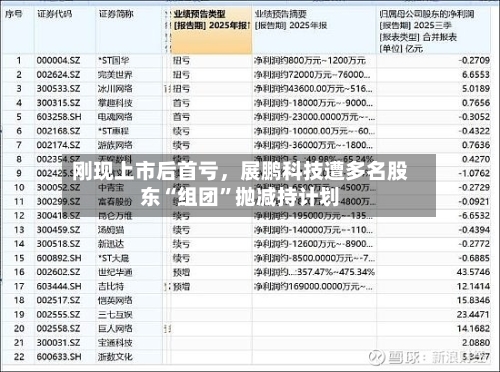This screenshot has height=372, width=500.
Task: Select the 首亏 cell in 掌趣科技 row
Action: (181, 103)
